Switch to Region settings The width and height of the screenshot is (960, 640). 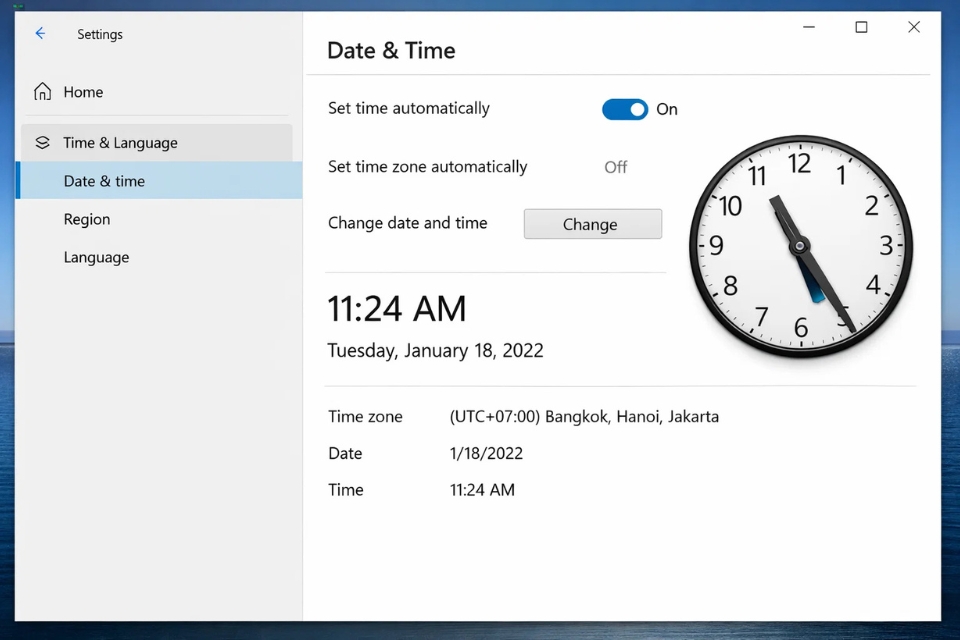pyautogui.click(x=86, y=219)
